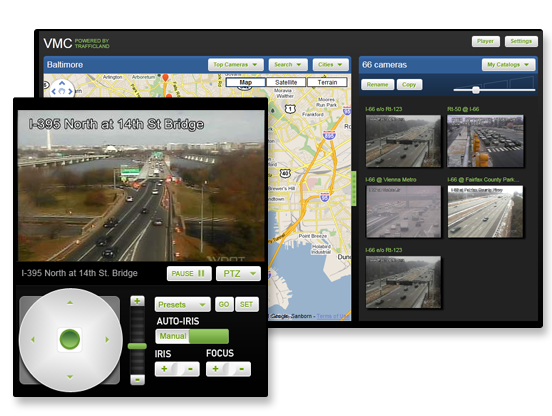Click the Route 40 shield on map
Viewport: 552px width, 416px height.
click(x=285, y=173)
